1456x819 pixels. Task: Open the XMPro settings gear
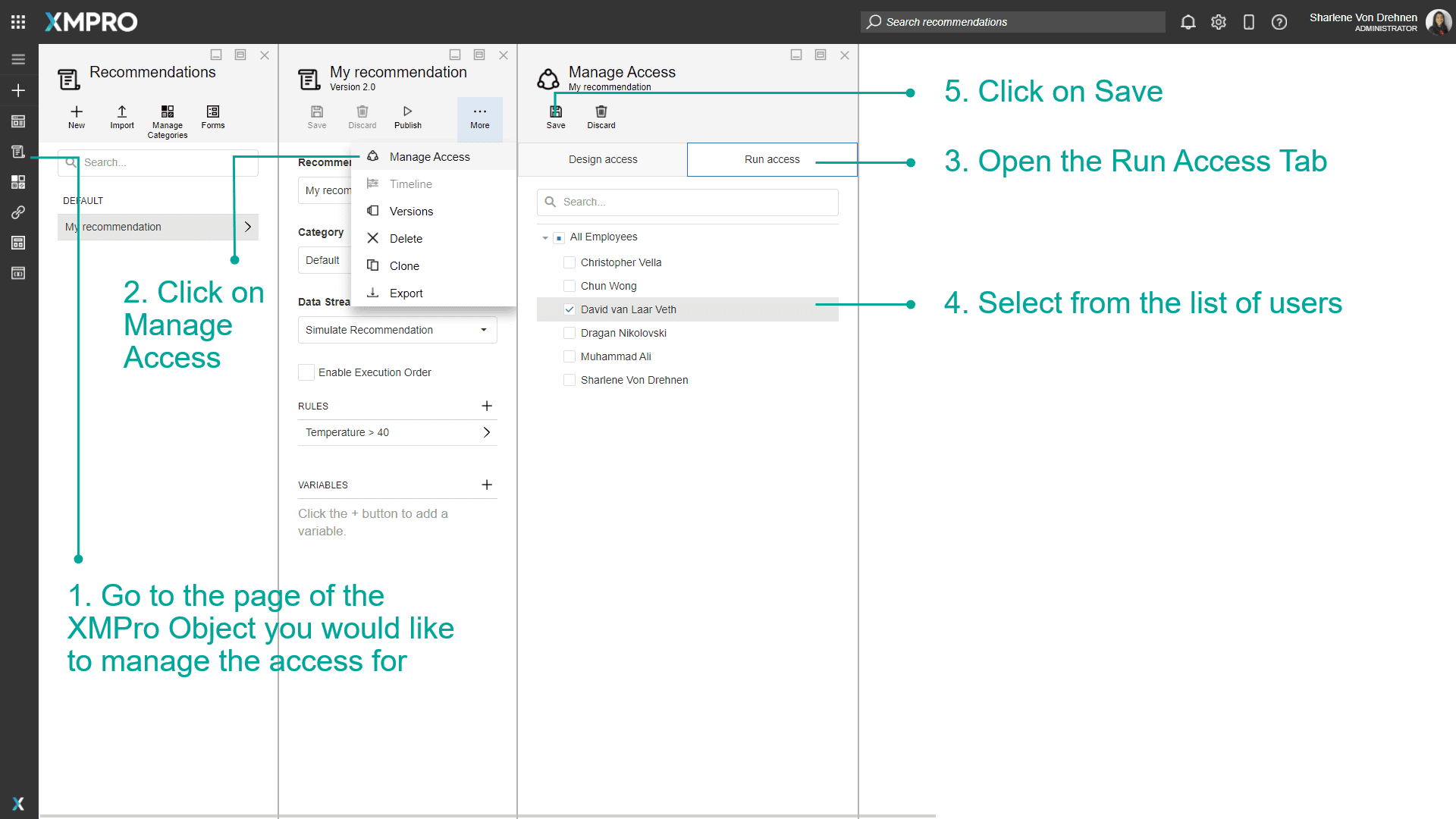[1219, 22]
